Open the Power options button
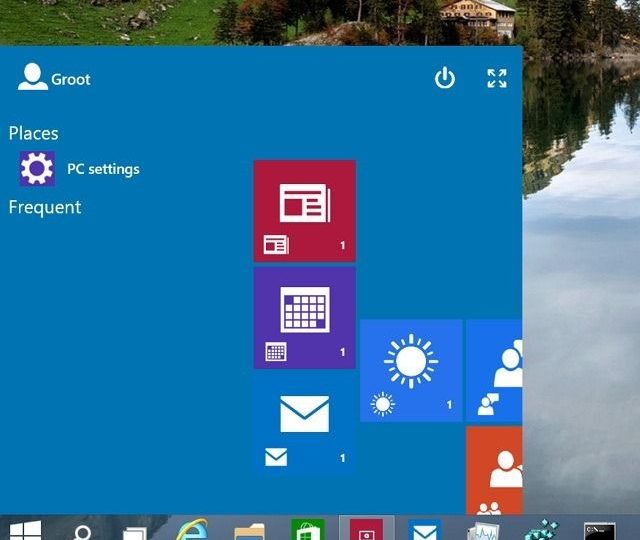Image resolution: width=640 pixels, height=540 pixels. [445, 79]
